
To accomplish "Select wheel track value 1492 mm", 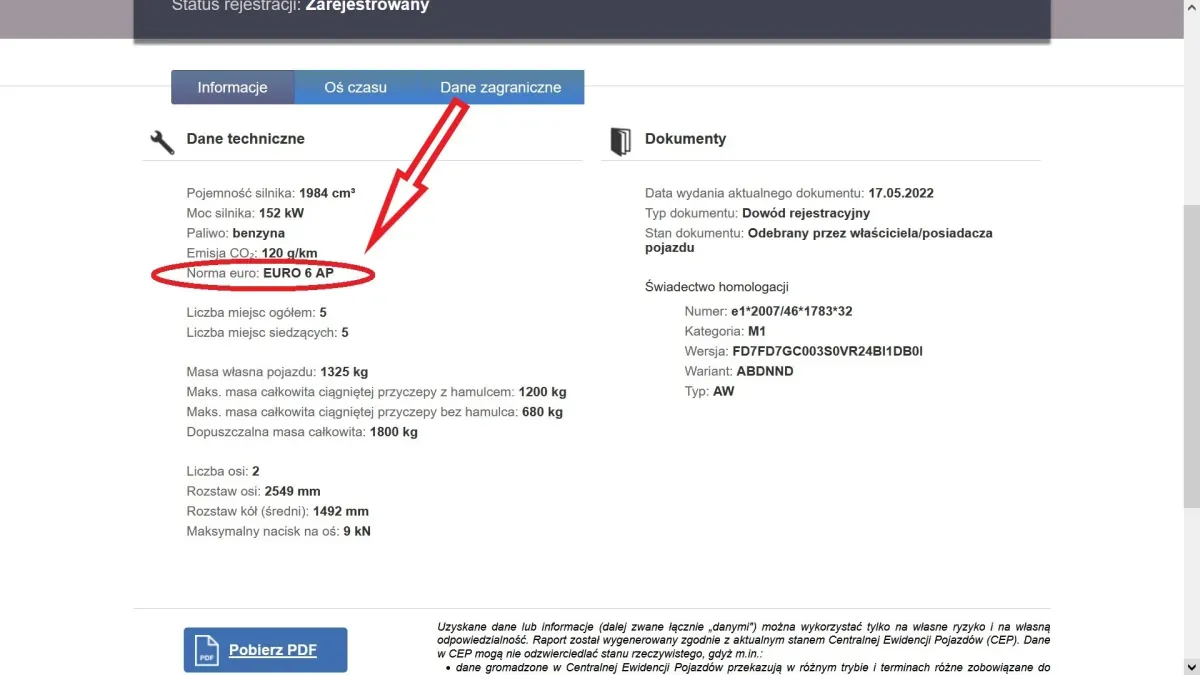I will [341, 511].
